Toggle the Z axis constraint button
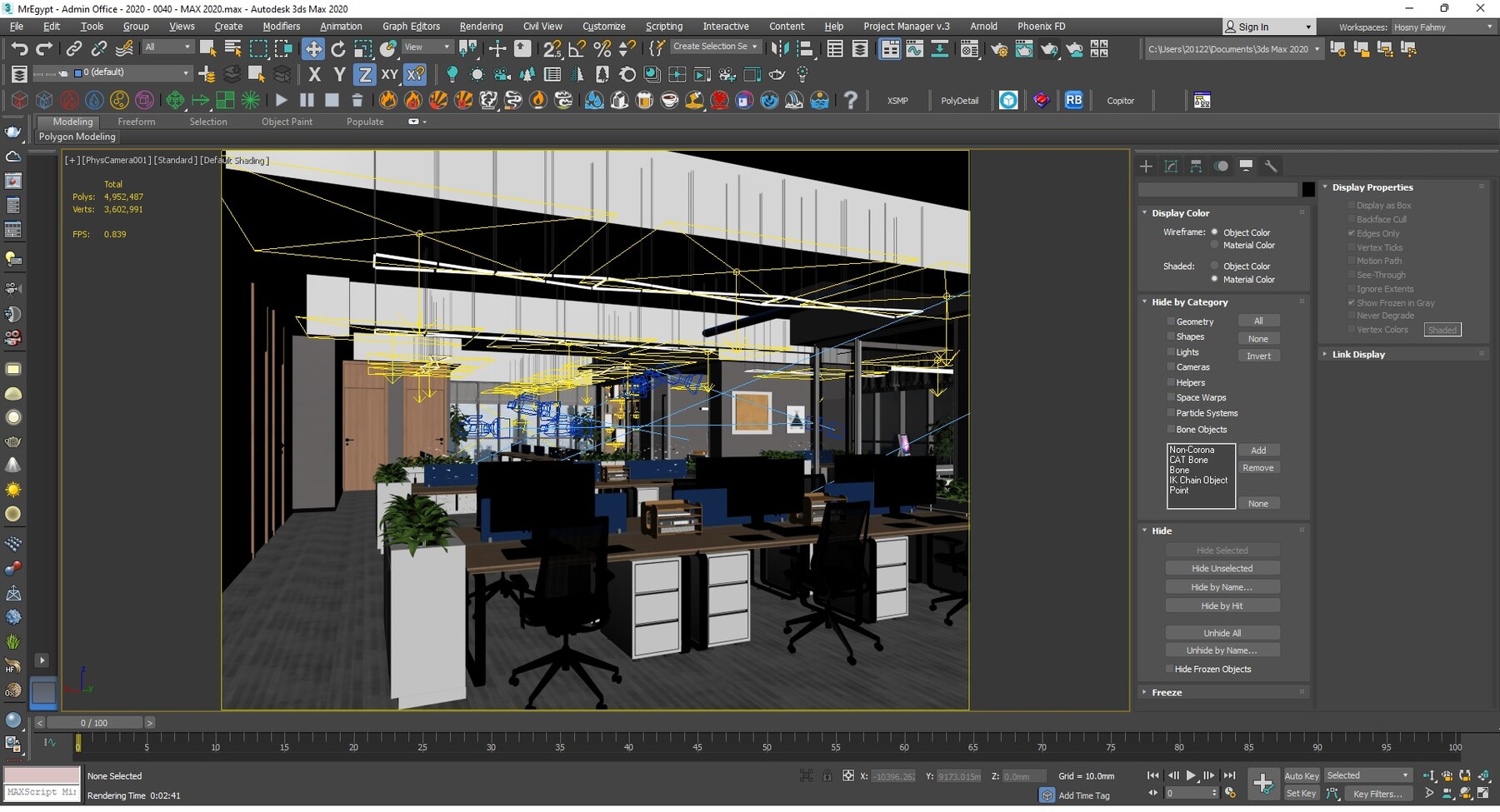This screenshot has width=1500, height=812. pos(365,74)
